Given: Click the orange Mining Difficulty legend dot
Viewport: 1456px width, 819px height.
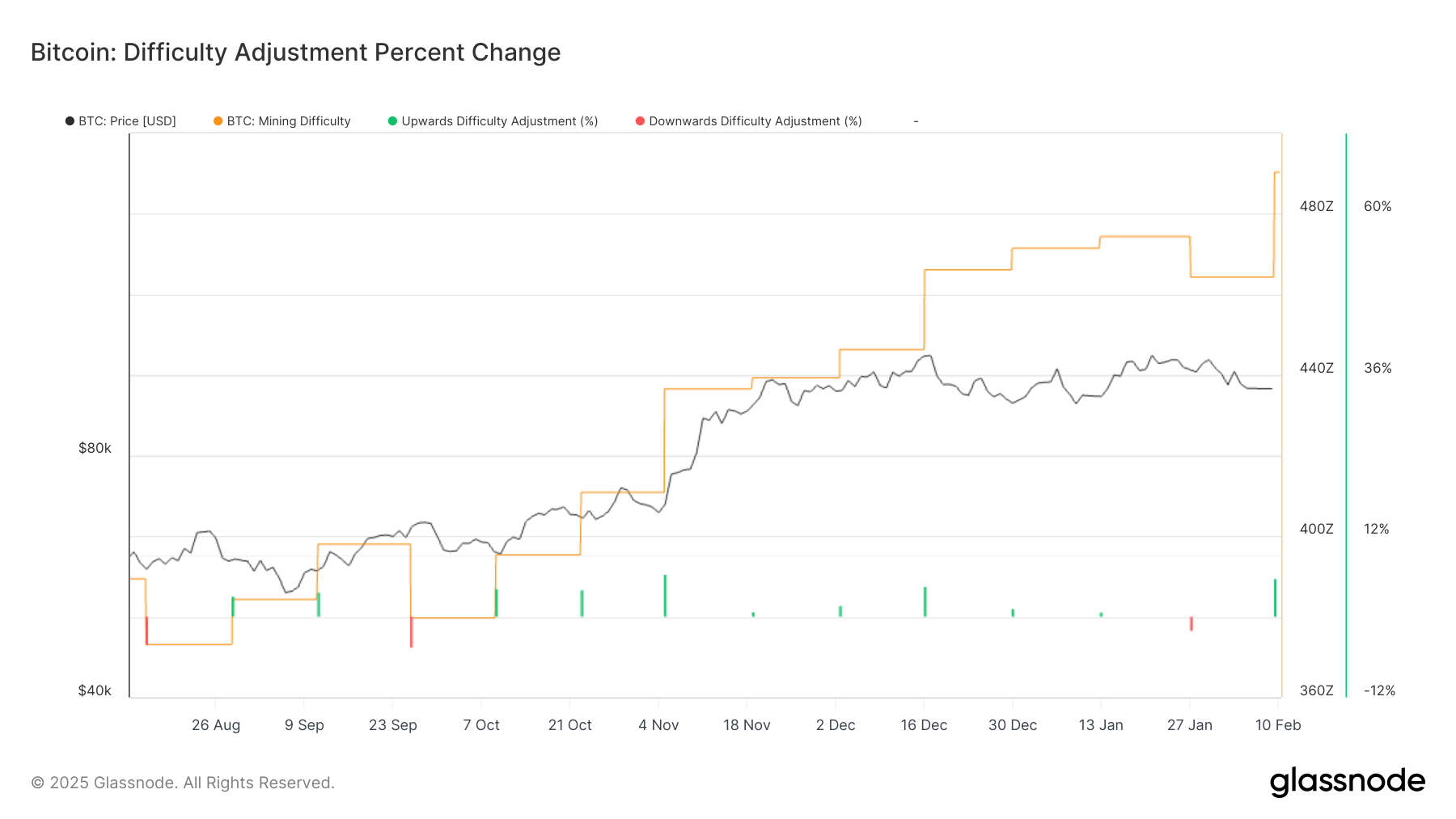Looking at the screenshot, I should [218, 121].
